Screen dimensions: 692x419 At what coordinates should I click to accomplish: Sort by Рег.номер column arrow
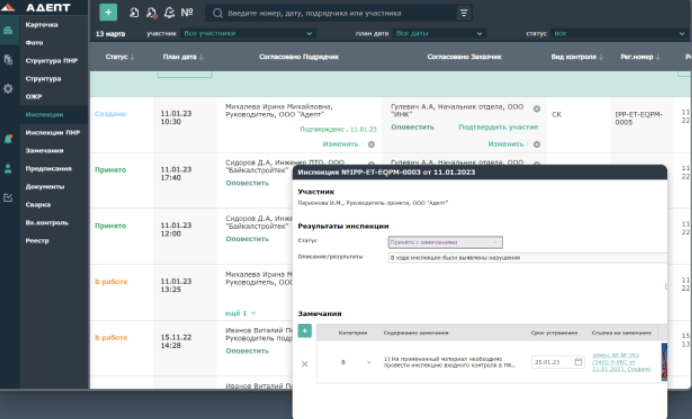pyautogui.click(x=658, y=57)
